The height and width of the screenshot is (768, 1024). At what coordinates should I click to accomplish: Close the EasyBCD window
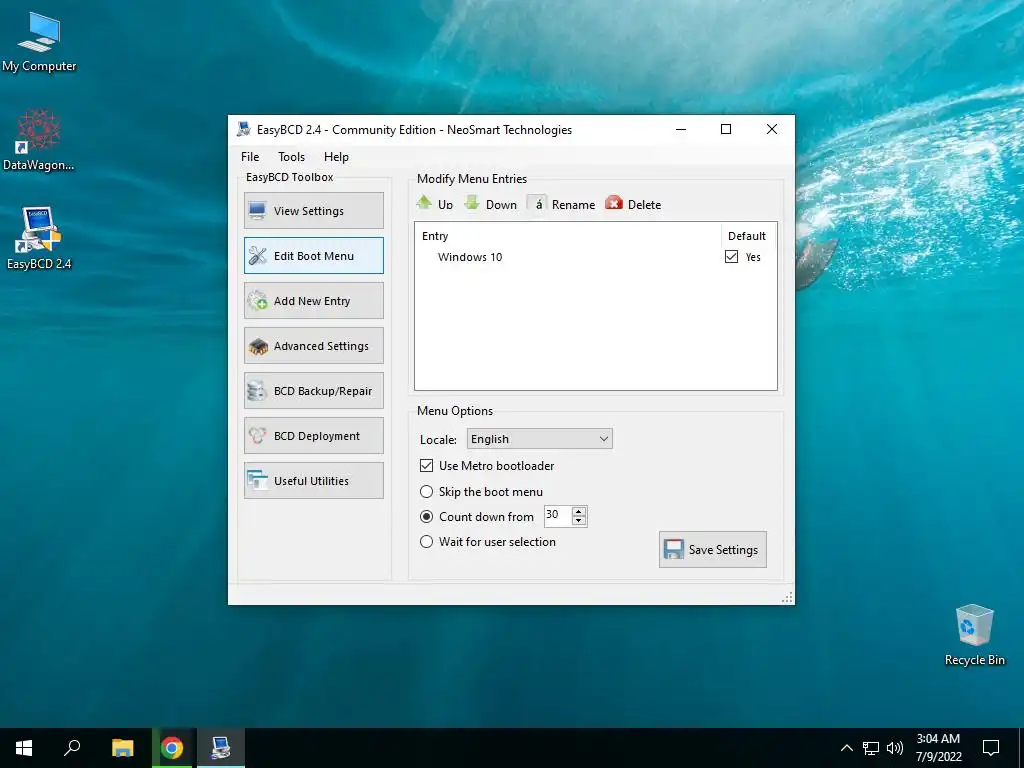tap(771, 129)
